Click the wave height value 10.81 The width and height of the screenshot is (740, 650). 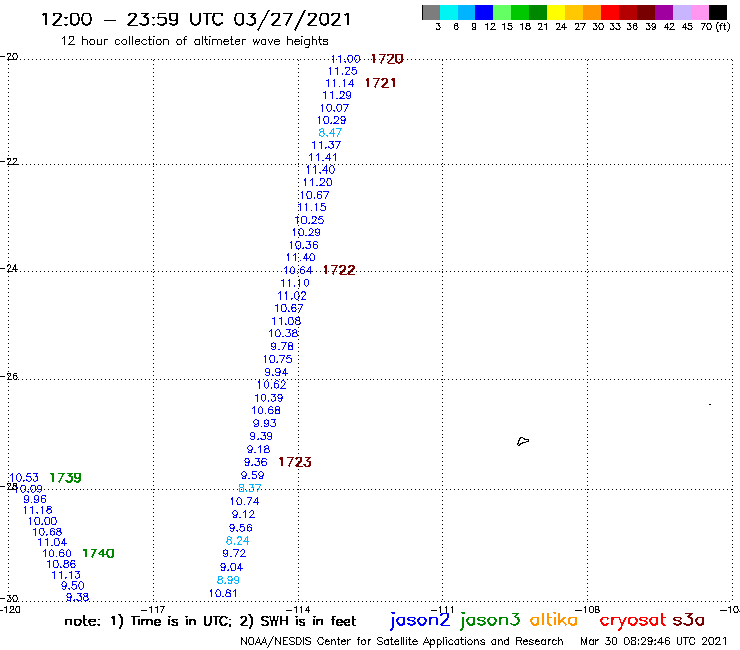click(223, 593)
